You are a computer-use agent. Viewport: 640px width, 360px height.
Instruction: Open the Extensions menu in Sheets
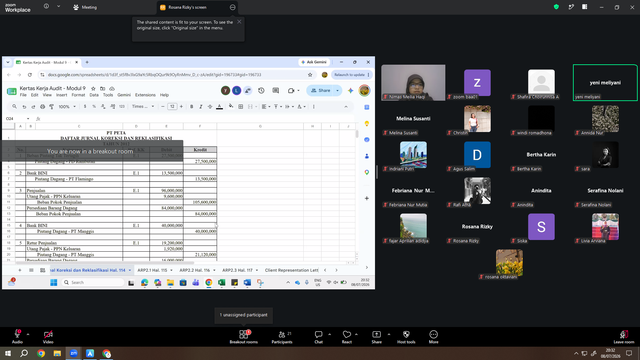pos(145,95)
